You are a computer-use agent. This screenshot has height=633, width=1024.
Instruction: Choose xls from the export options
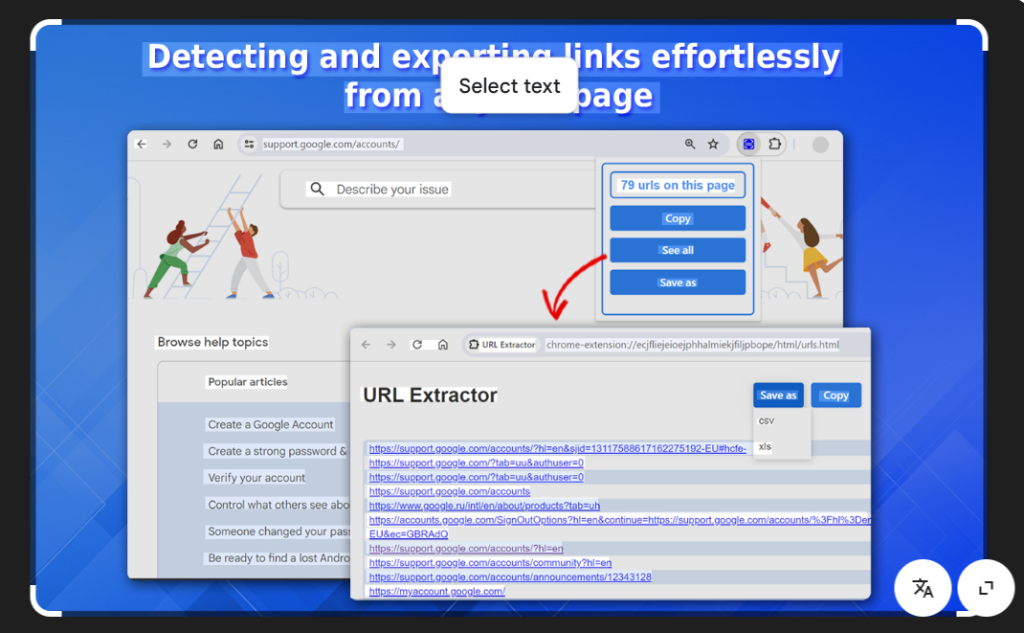(766, 446)
